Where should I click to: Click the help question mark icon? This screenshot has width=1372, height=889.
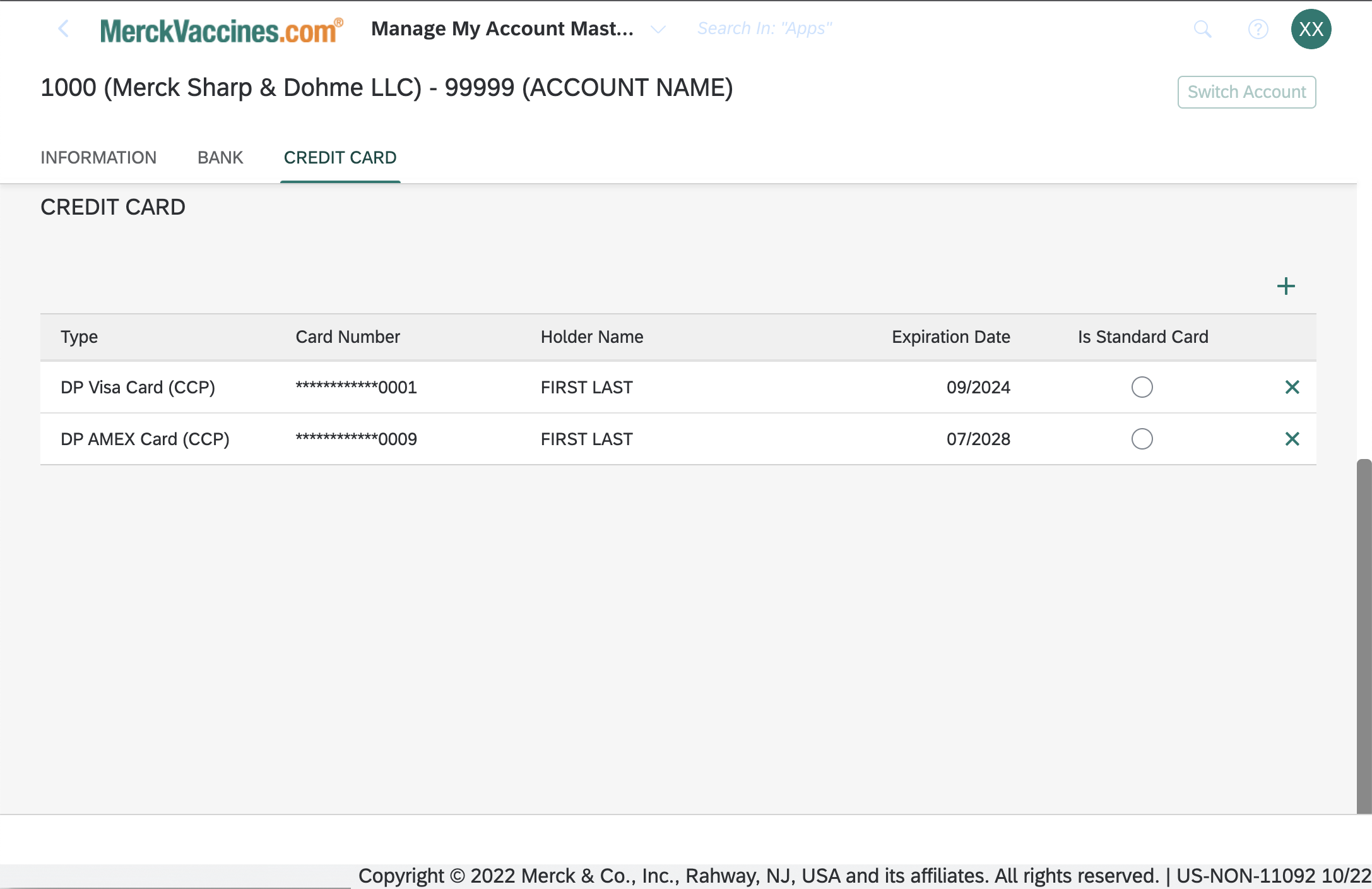(x=1258, y=28)
